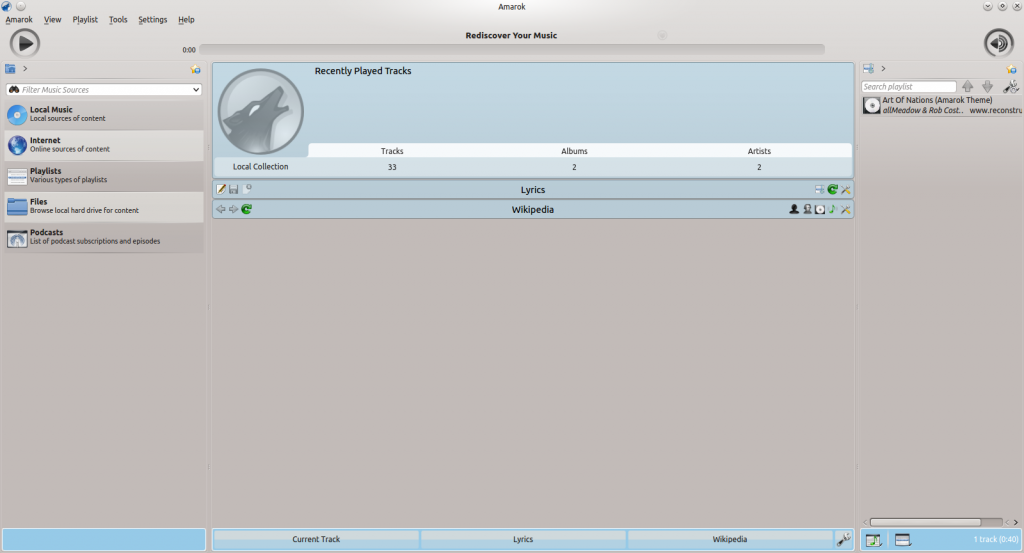Open the View menu
The image size is (1024, 553).
52,20
